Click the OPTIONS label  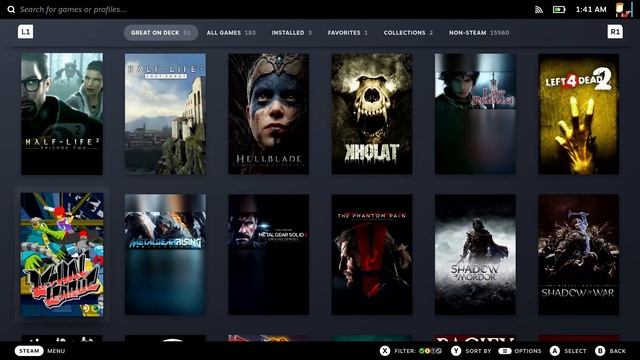tap(528, 351)
